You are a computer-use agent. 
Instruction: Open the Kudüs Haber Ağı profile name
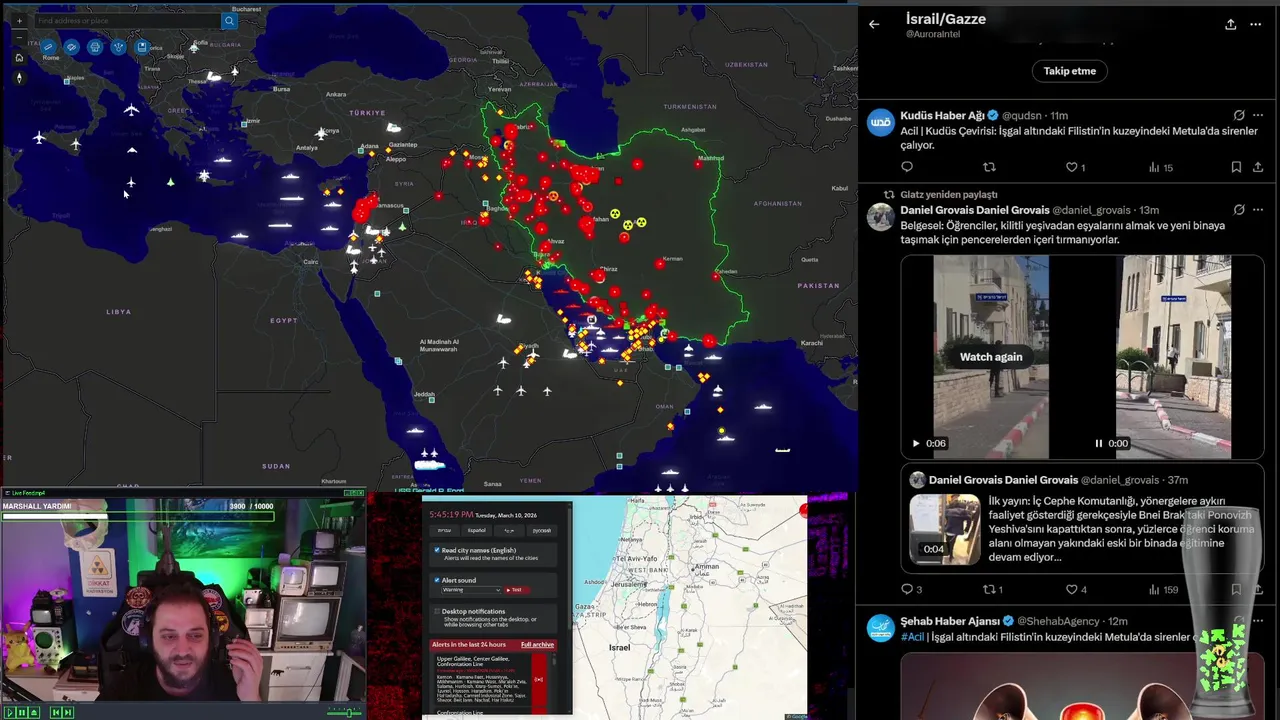pos(942,115)
